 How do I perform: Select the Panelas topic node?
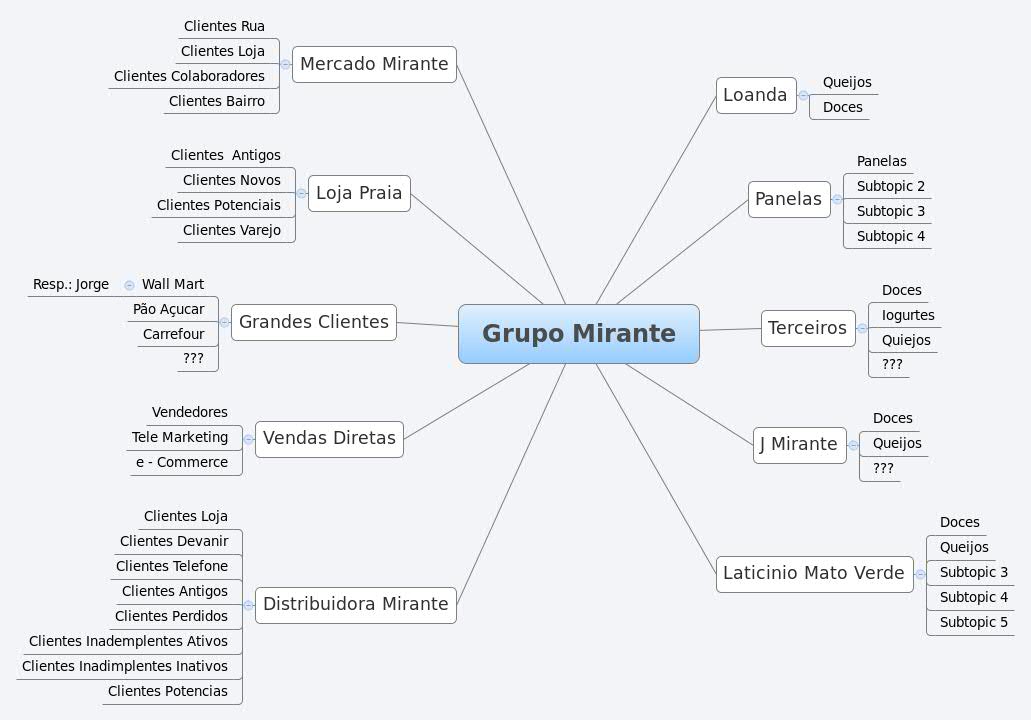pyautogui.click(x=789, y=199)
